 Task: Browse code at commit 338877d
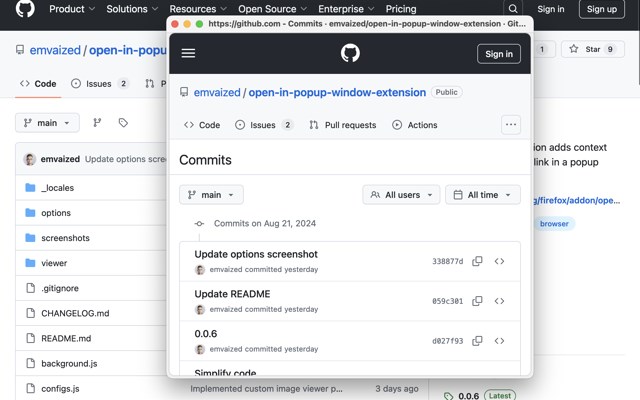pos(499,261)
